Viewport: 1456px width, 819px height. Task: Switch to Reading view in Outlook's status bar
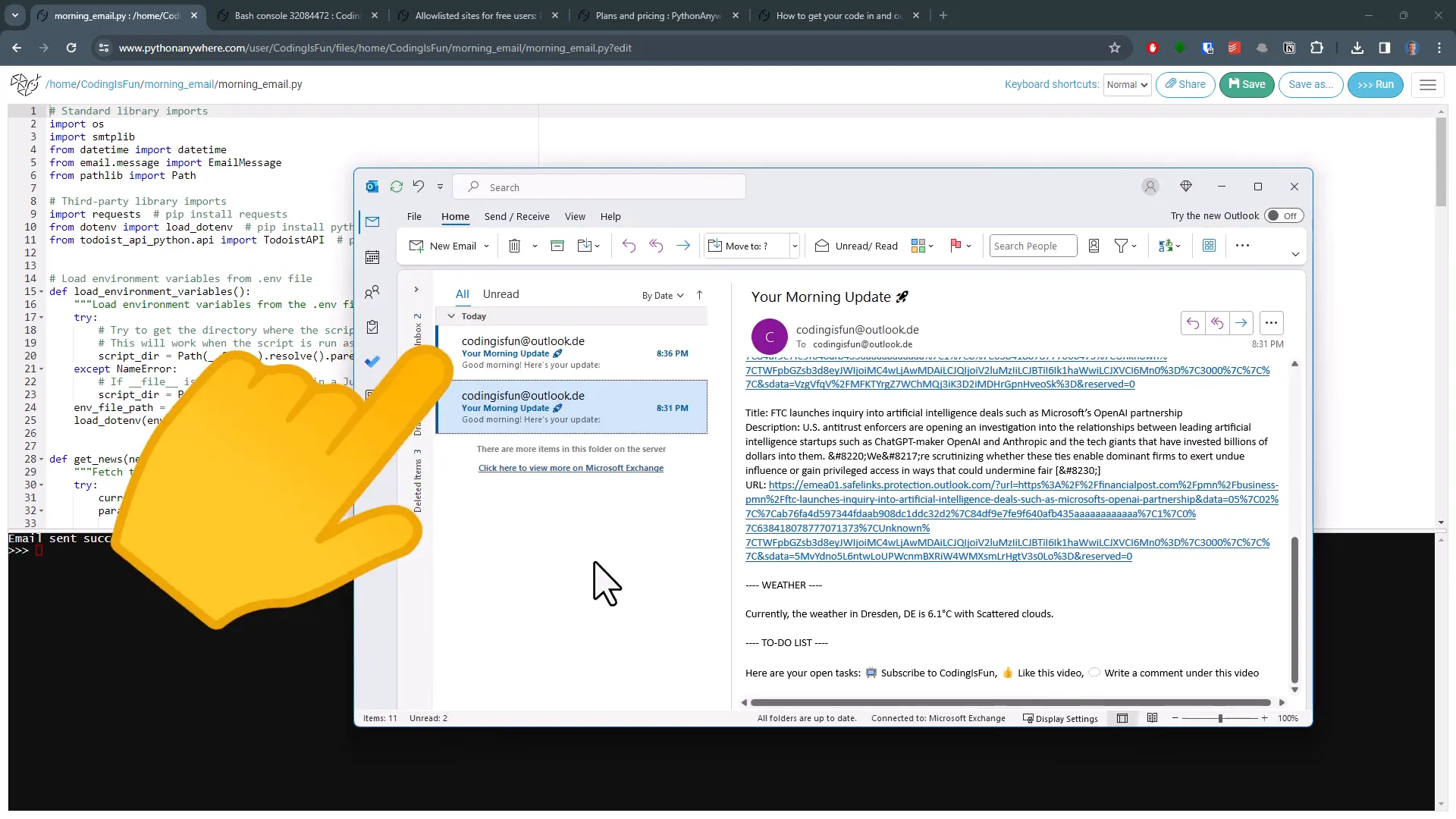click(1152, 718)
